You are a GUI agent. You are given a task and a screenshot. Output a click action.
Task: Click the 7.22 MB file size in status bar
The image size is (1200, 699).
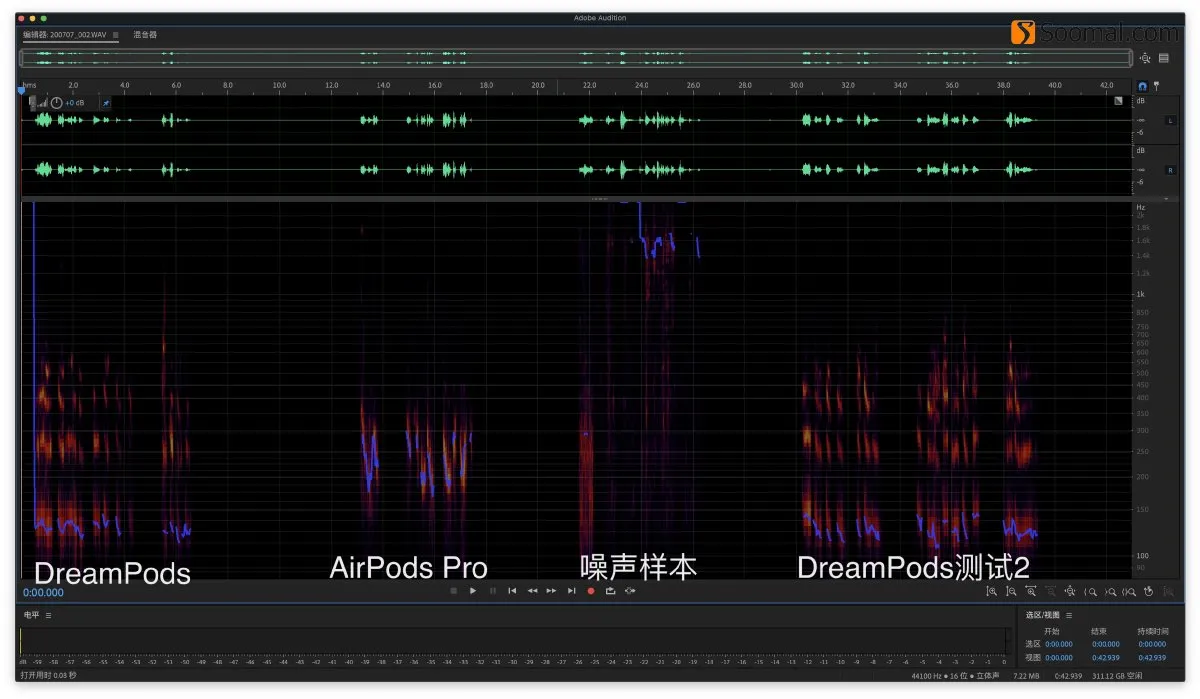(x=1025, y=676)
